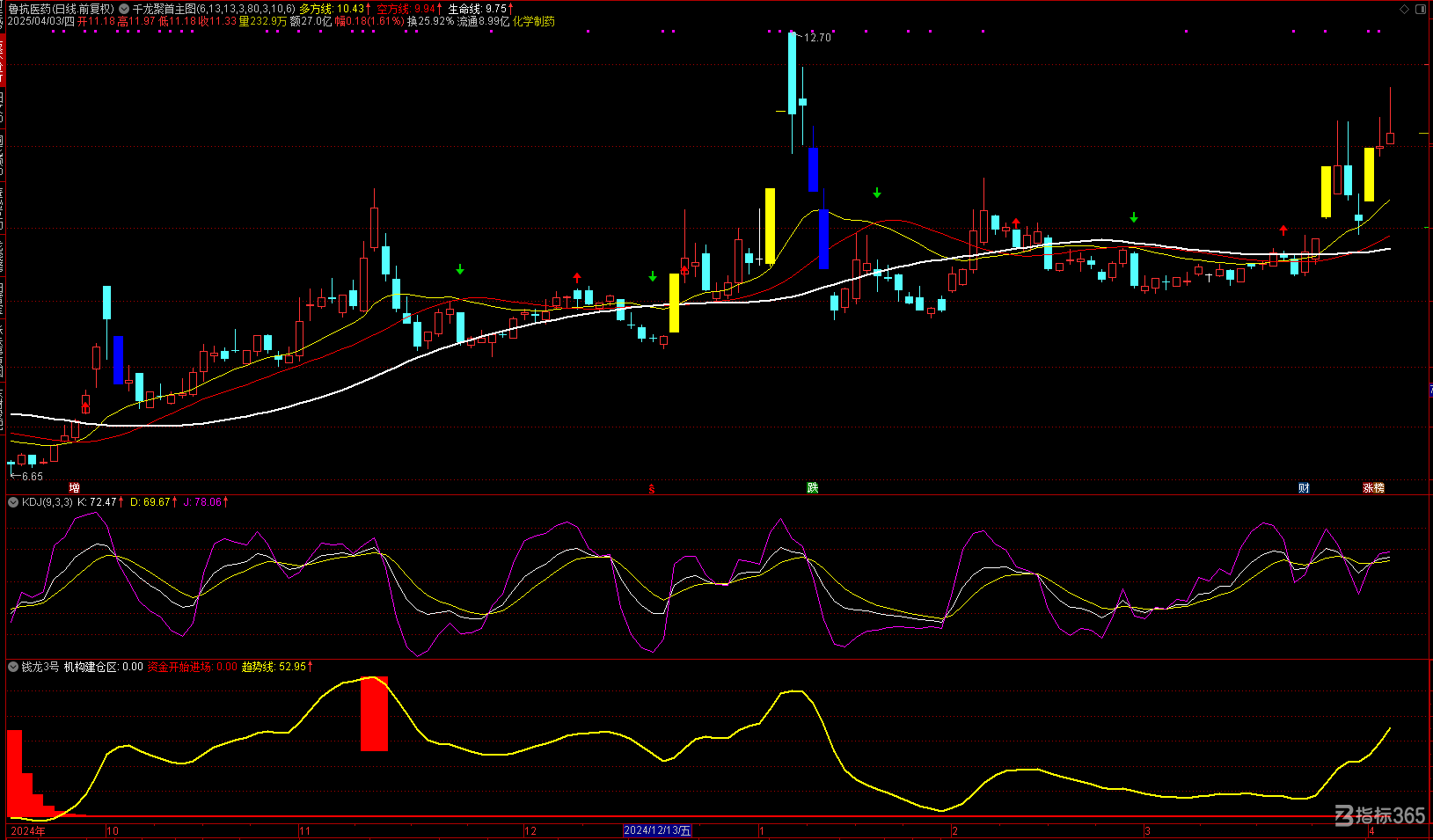Click the volume 量232.9万
Image resolution: width=1433 pixels, height=840 pixels.
coord(263,21)
